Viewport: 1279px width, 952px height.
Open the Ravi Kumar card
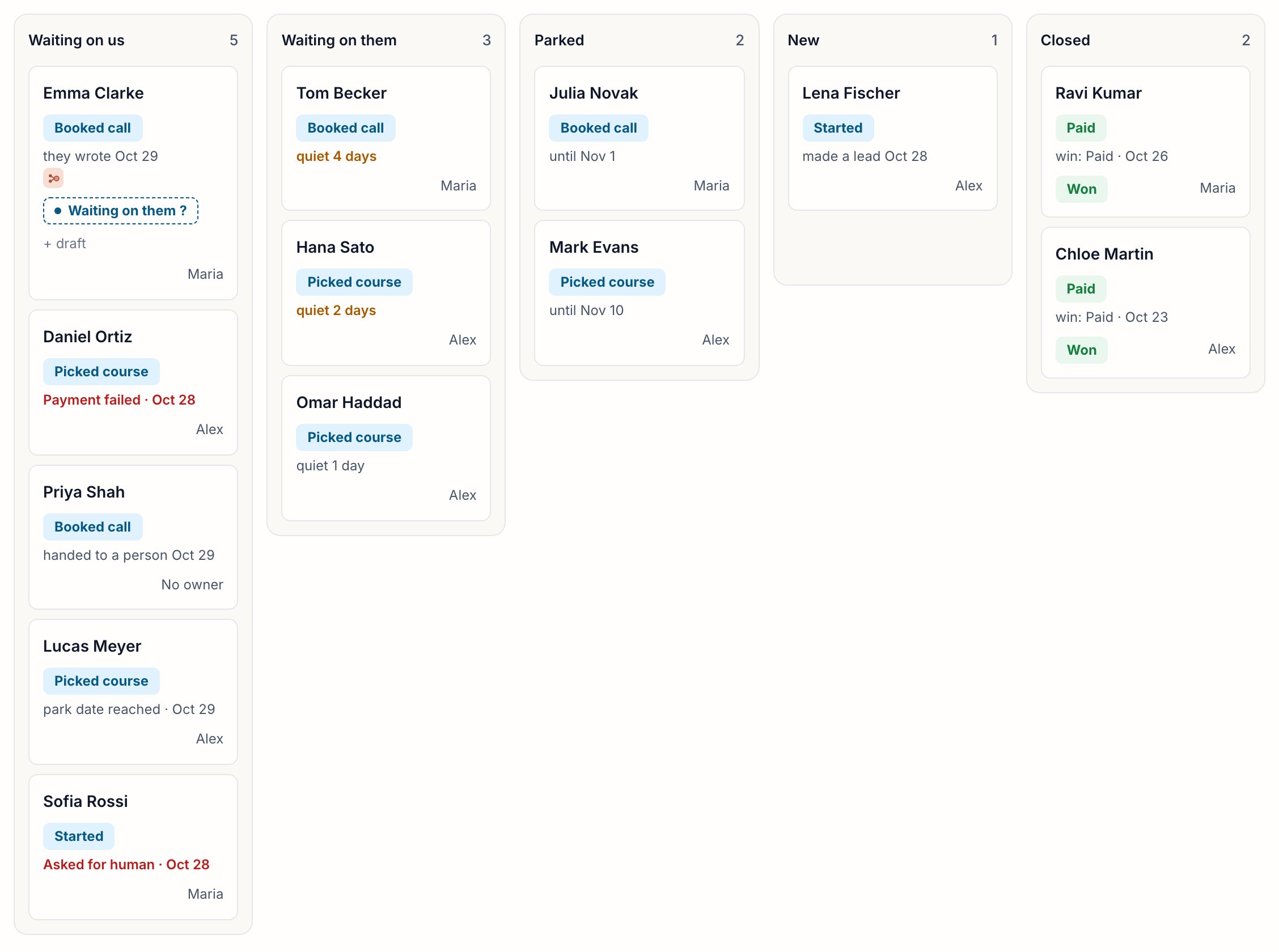[x=1146, y=142]
